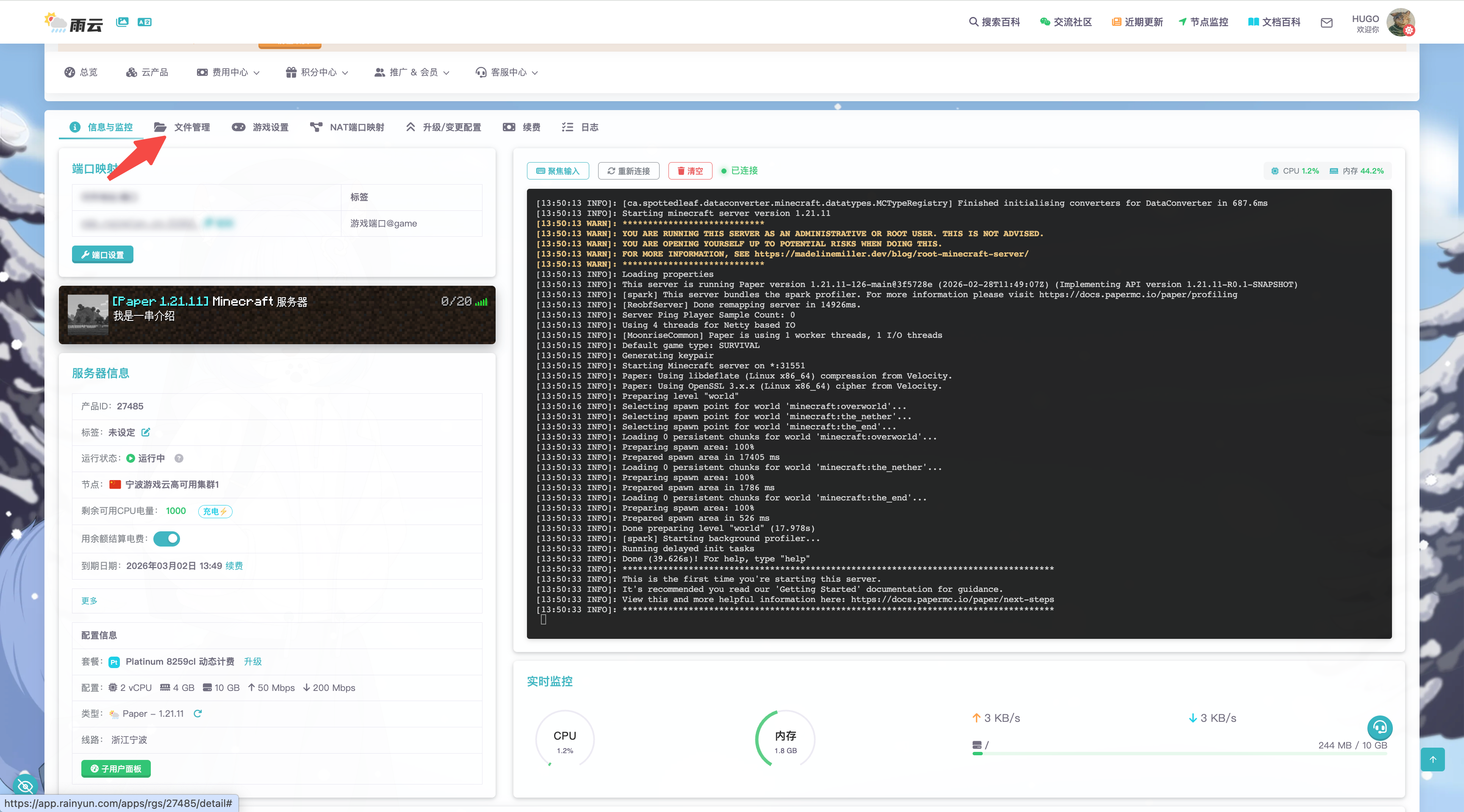Click the scroll-to-top arrow button
1464x812 pixels.
point(1432,759)
